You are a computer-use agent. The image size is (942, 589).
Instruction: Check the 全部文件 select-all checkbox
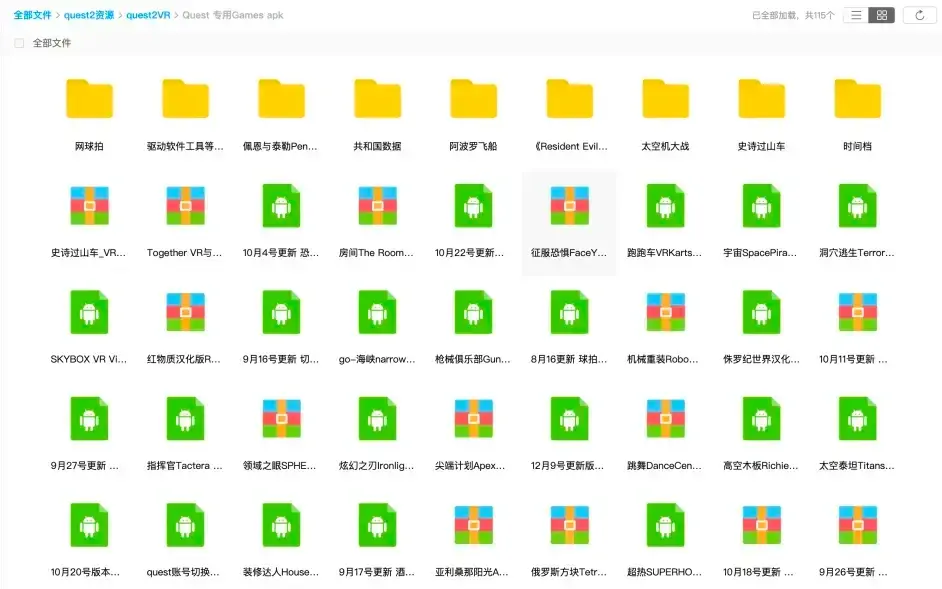click(x=19, y=44)
